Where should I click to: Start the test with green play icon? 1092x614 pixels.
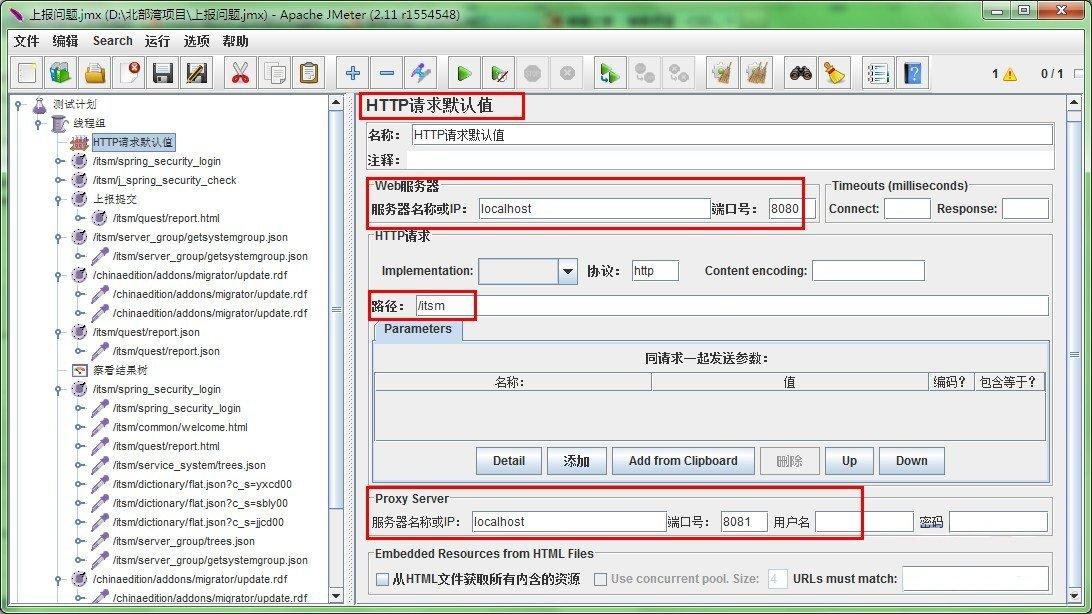coord(464,72)
